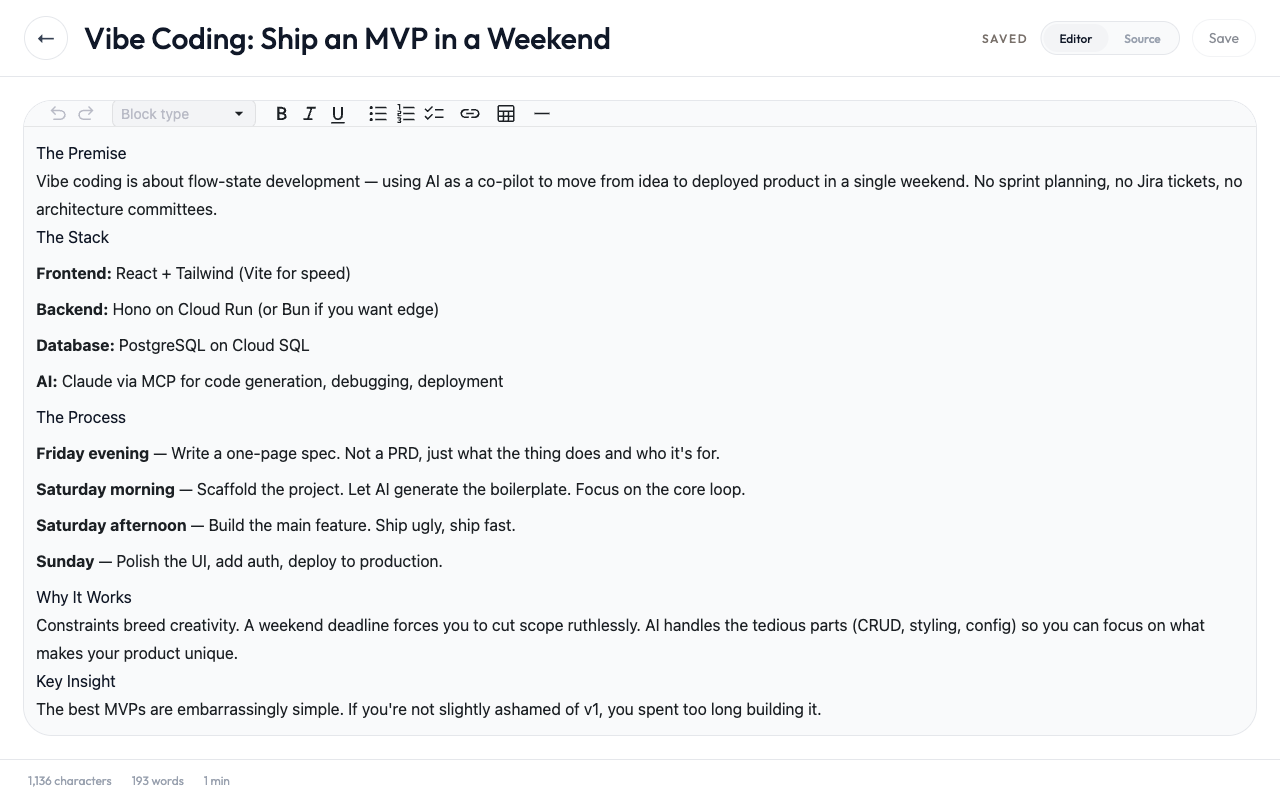Toggle underline formatting
The height and width of the screenshot is (800, 1280).
pos(338,114)
